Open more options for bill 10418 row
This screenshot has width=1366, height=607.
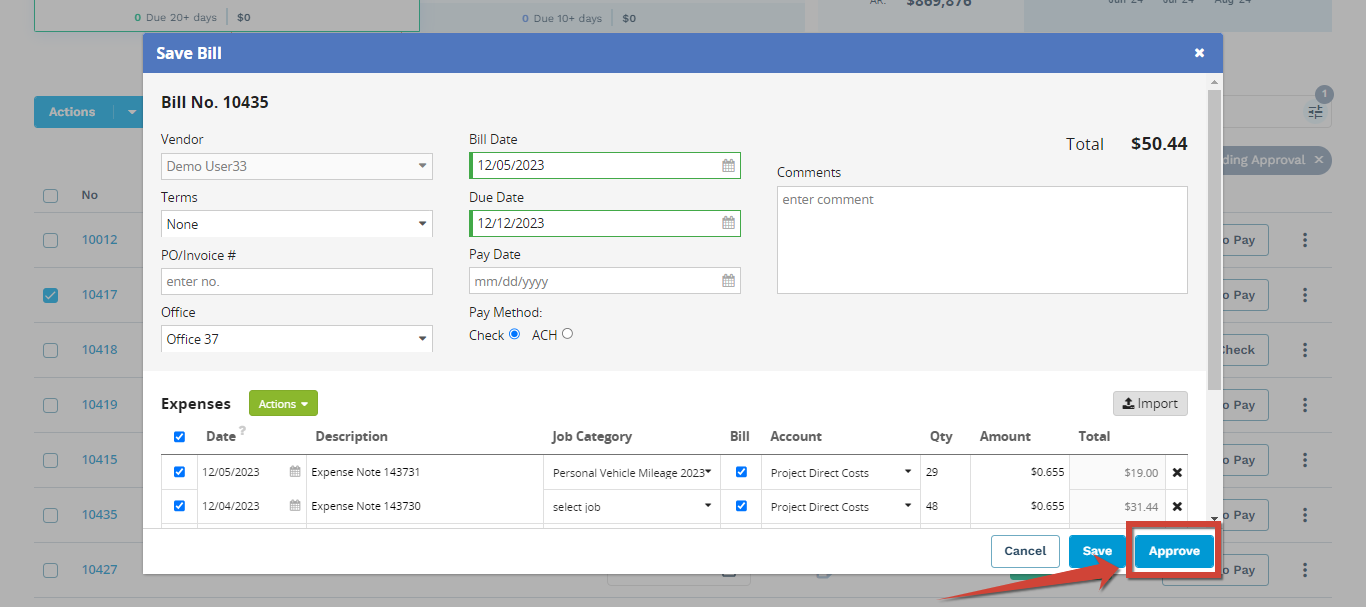tap(1305, 350)
